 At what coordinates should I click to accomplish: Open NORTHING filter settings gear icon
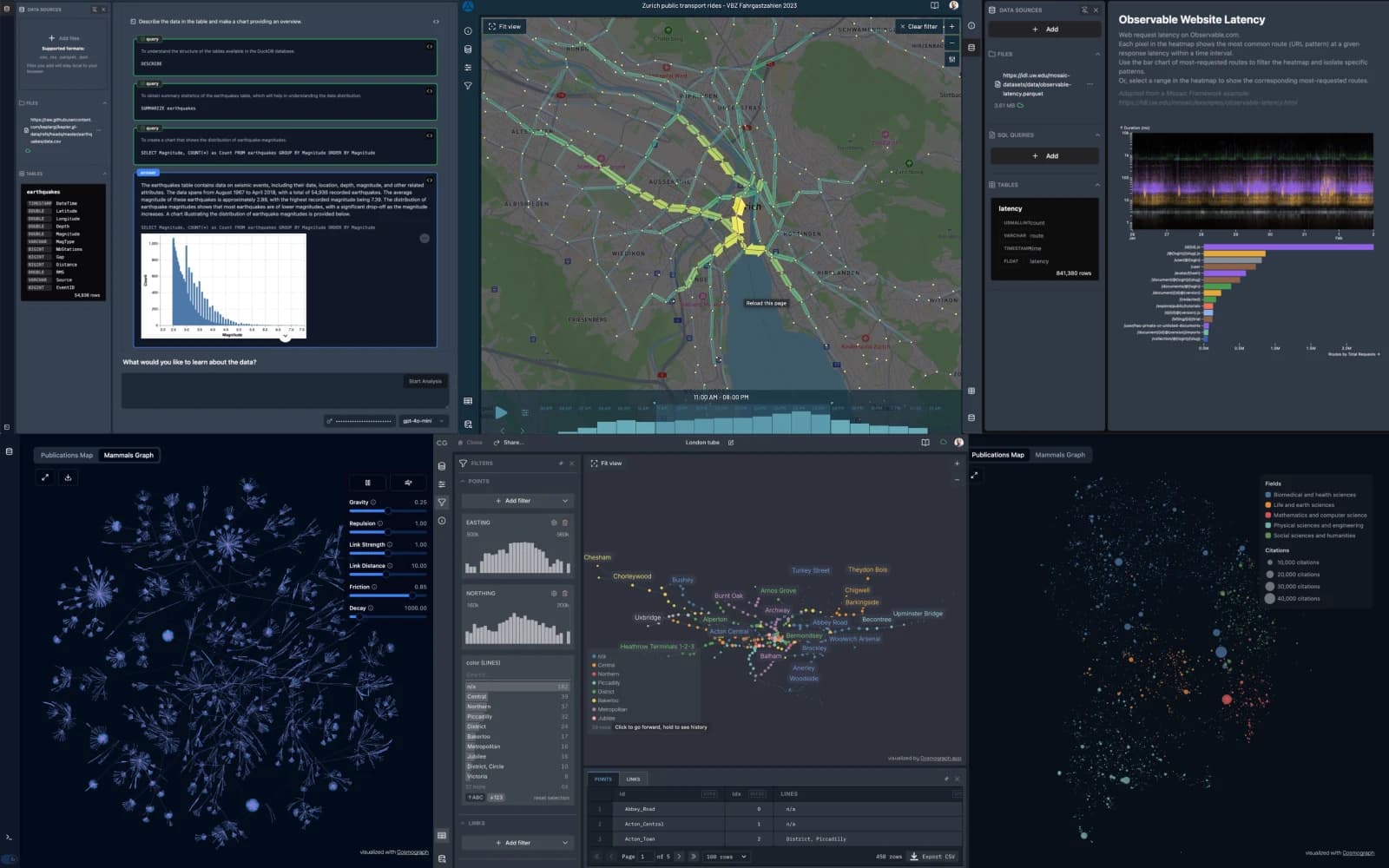point(554,594)
